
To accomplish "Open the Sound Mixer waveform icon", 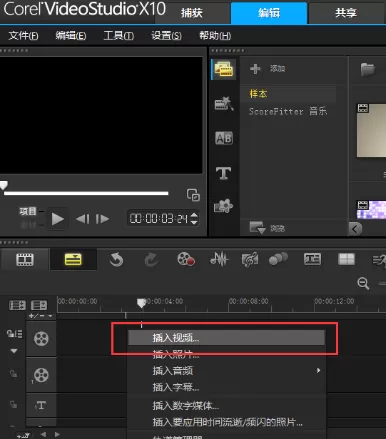I will [219, 259].
